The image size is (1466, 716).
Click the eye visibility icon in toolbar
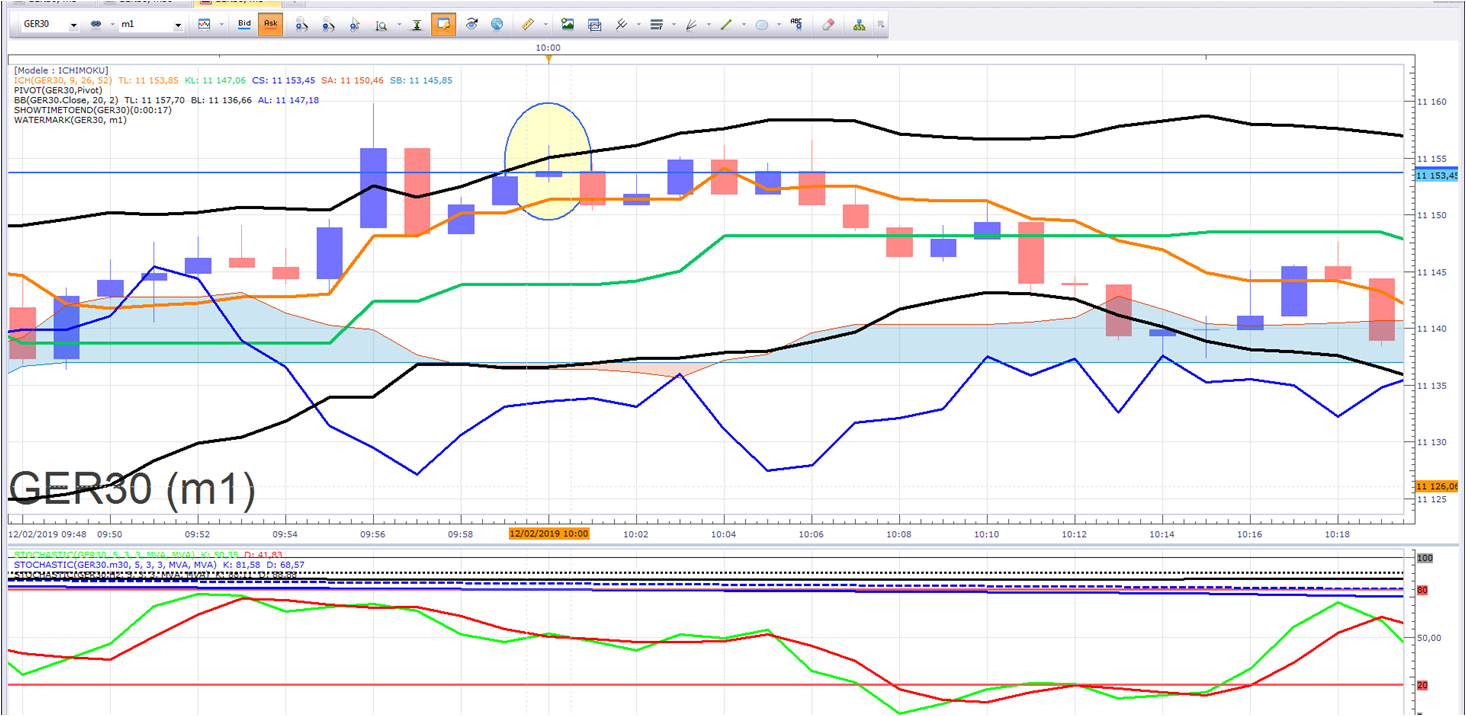(471, 24)
